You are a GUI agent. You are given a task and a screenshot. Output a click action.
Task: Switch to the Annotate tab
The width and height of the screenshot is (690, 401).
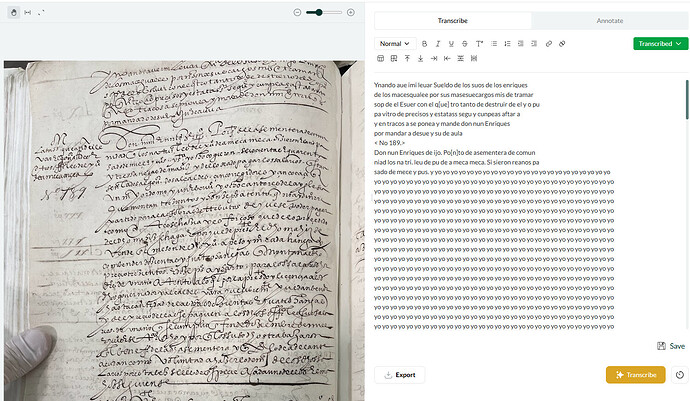point(609,20)
